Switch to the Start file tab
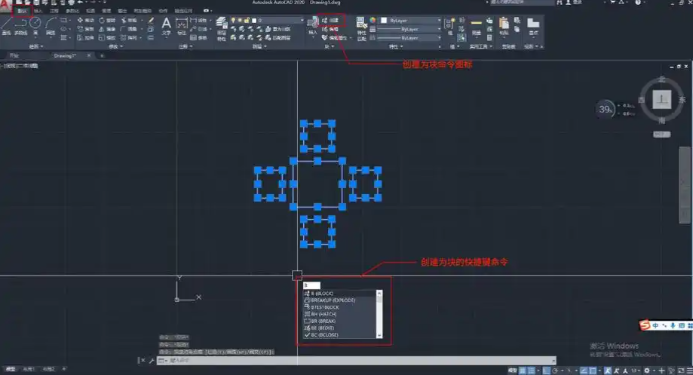Screen dimensions: 693x375 14,56
